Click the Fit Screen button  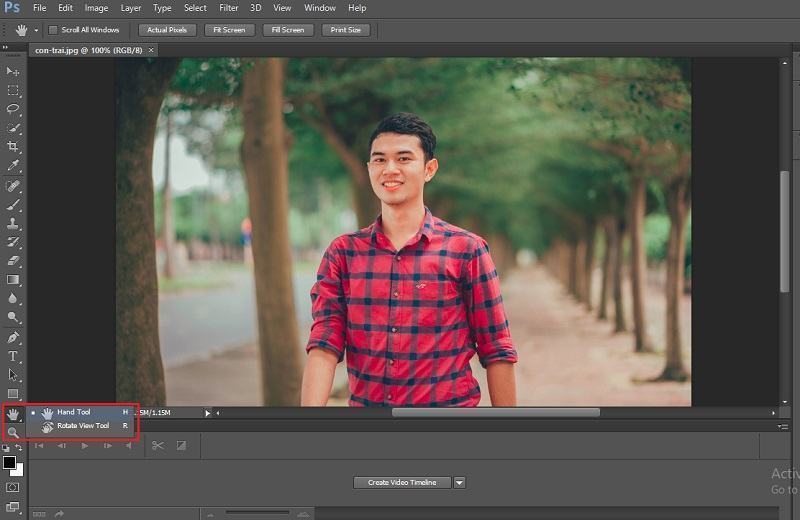(229, 30)
